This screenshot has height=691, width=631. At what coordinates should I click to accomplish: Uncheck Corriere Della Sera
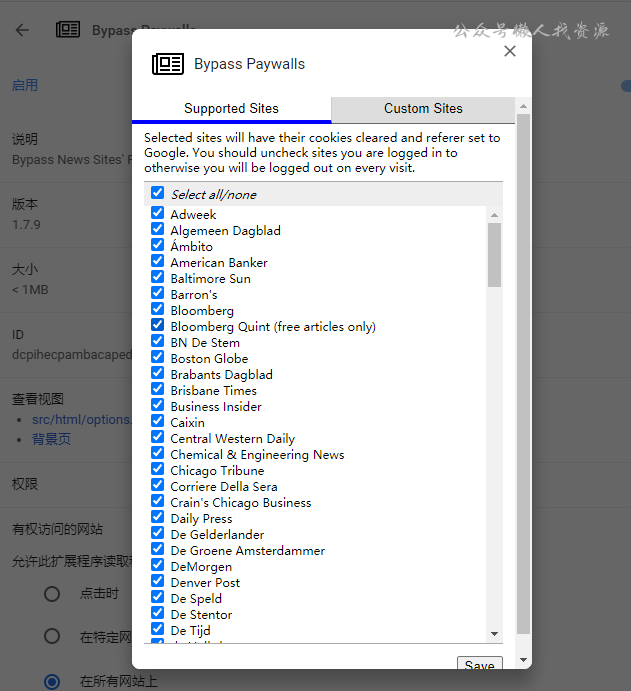coord(157,485)
